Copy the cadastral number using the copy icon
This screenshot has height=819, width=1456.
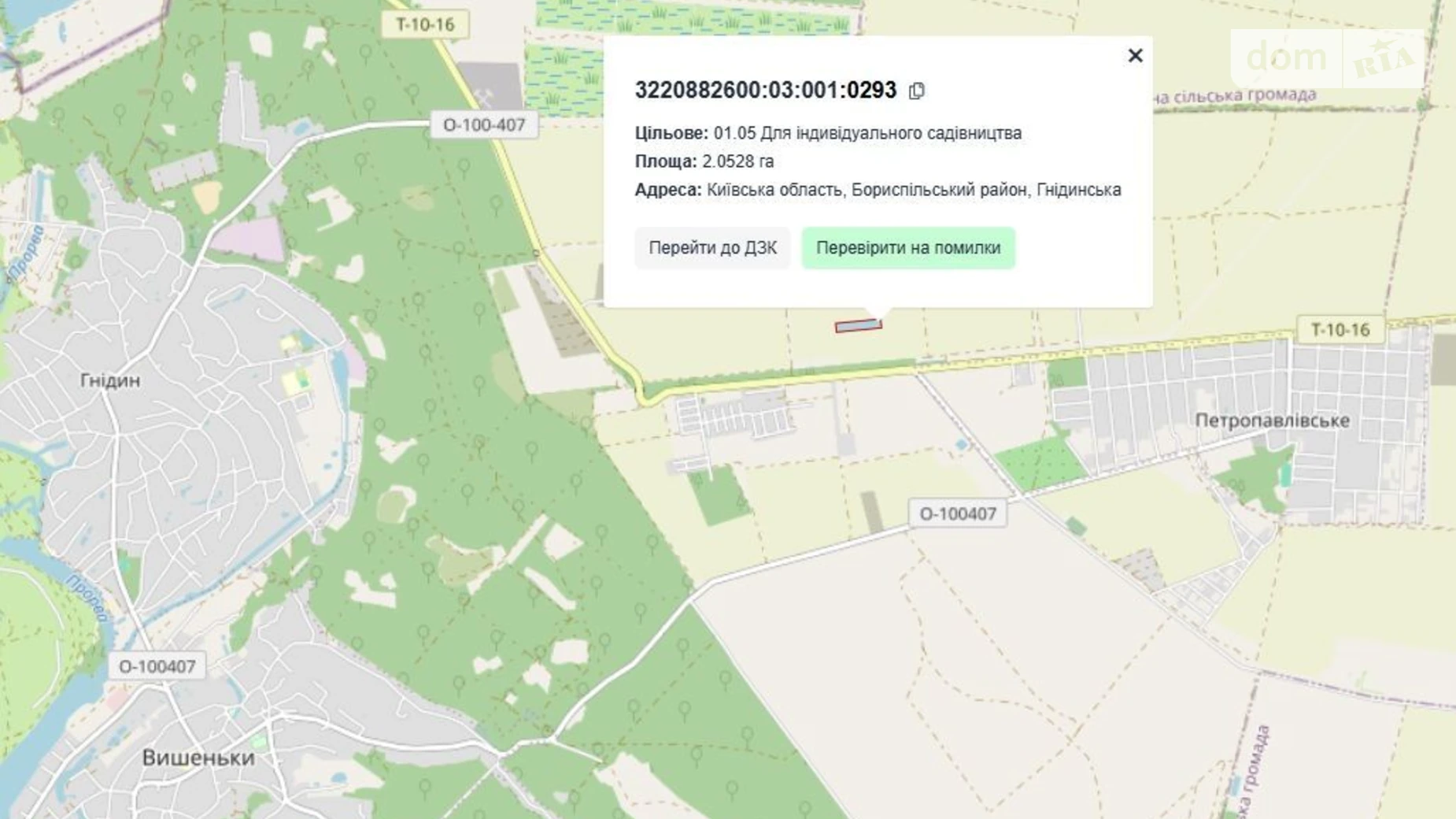pos(915,91)
